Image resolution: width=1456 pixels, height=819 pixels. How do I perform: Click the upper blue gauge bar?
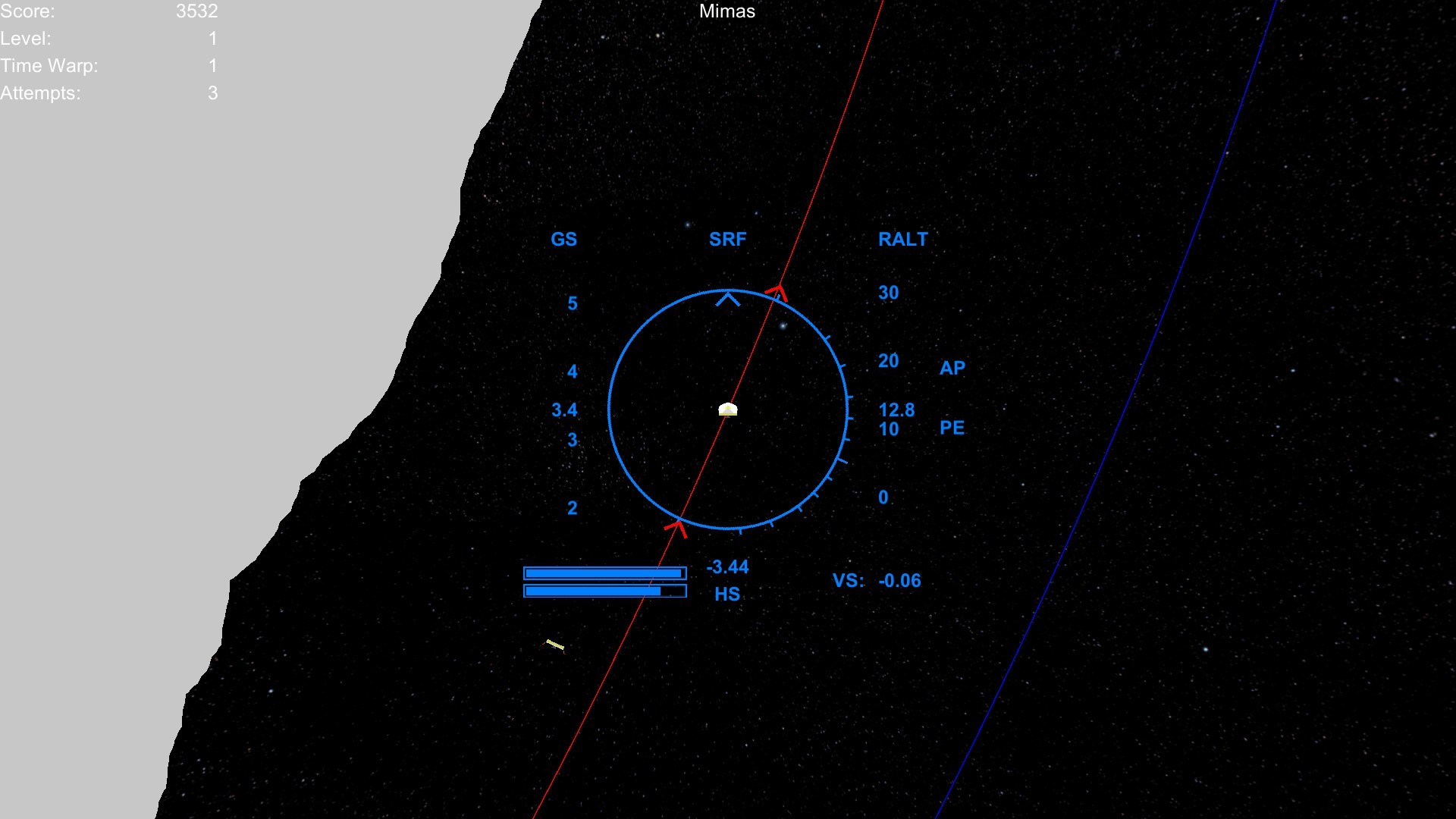[604, 573]
